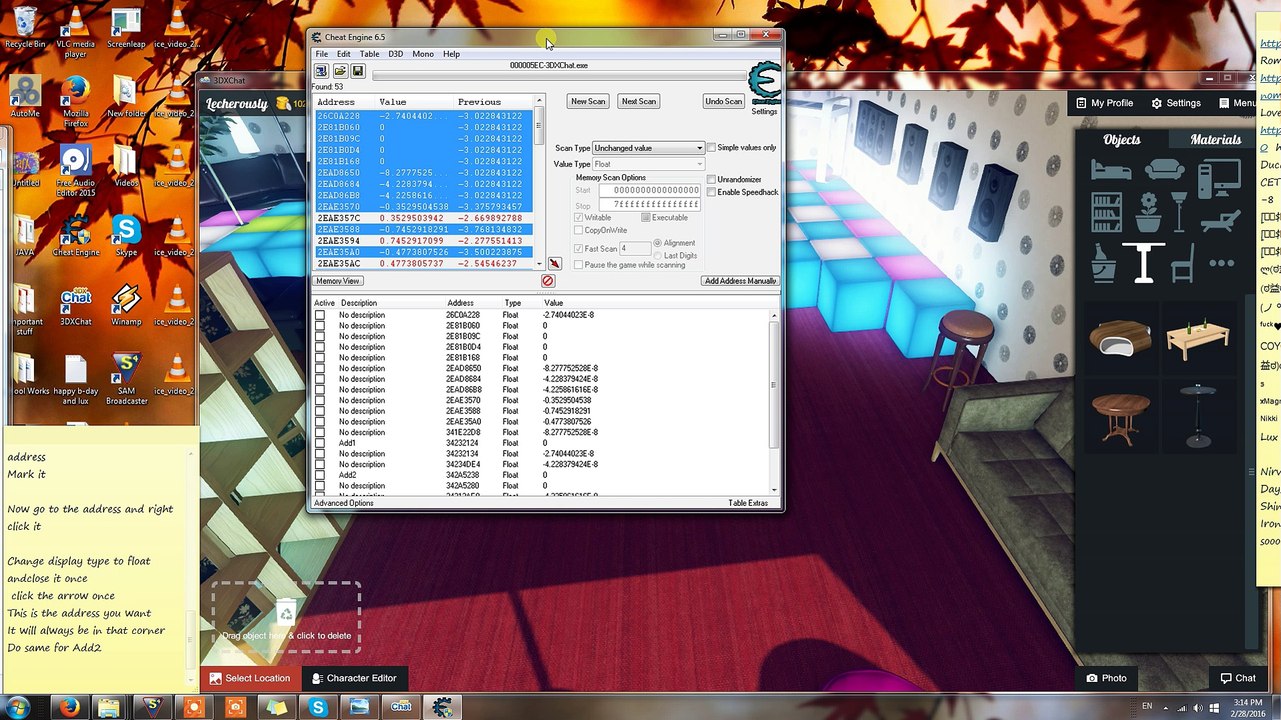Screen dimensions: 1281x720
Task: Tick the Enable Speedhack checkbox
Action: (x=711, y=192)
